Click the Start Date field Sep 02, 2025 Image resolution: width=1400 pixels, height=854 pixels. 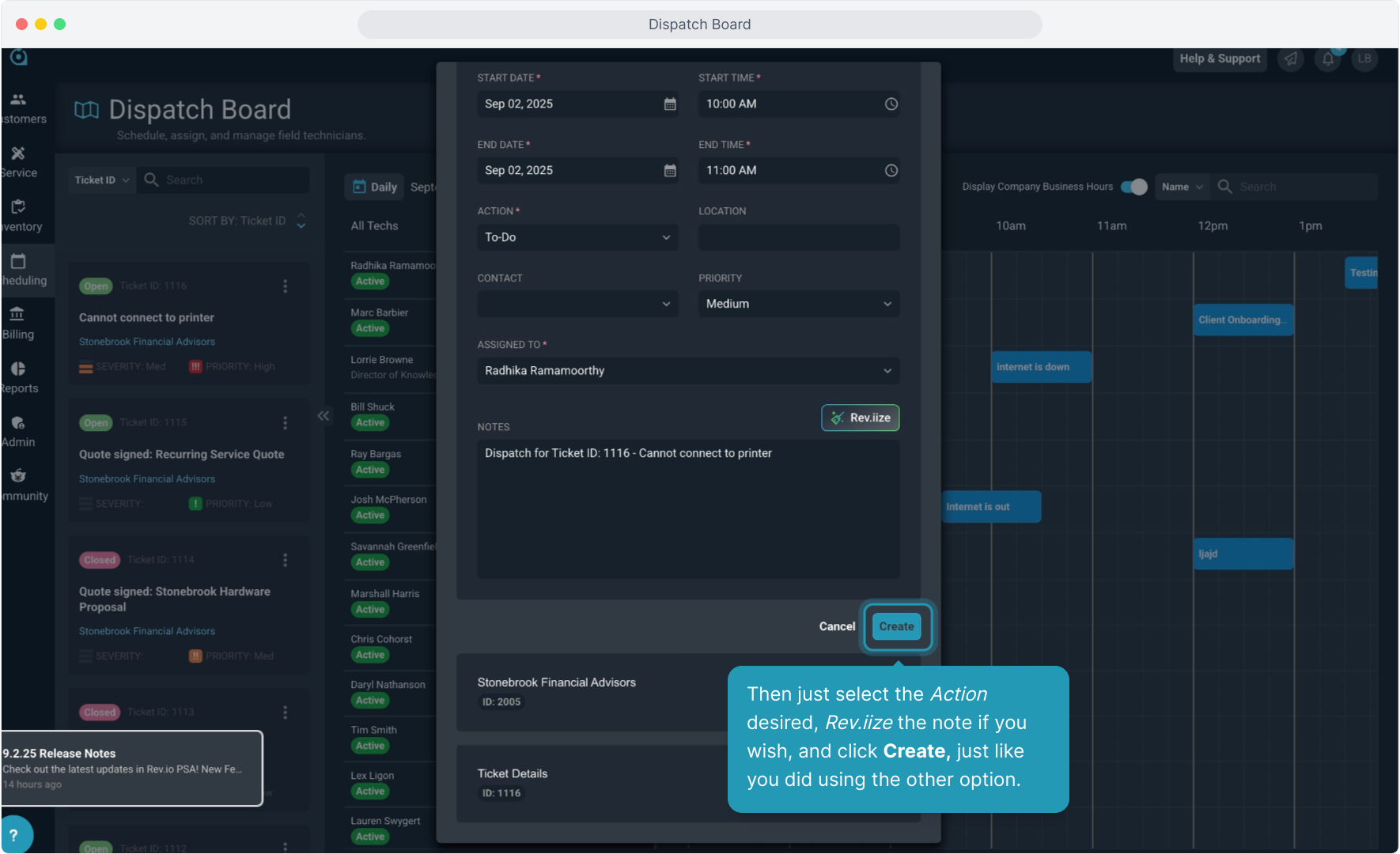point(577,104)
